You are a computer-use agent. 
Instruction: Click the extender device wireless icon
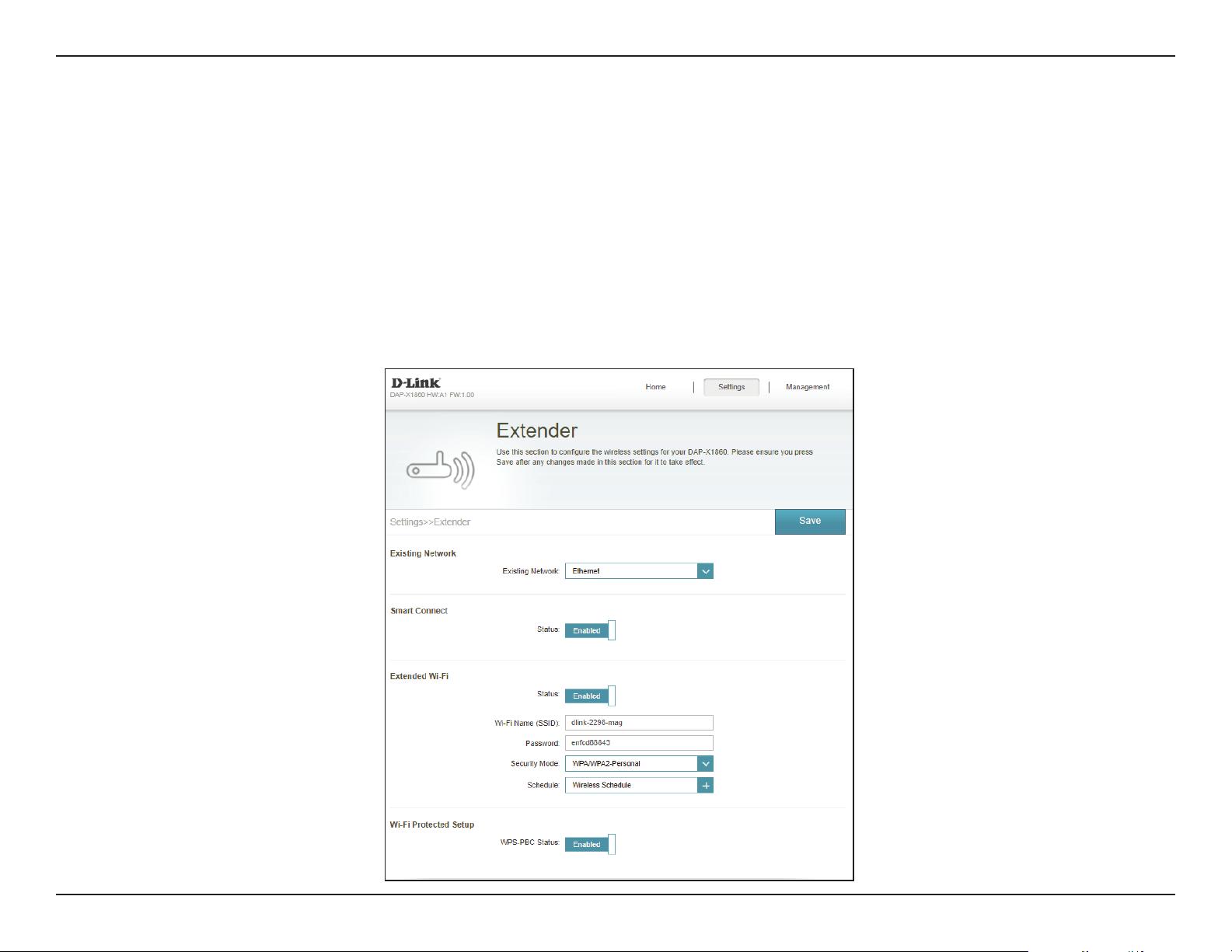click(x=441, y=469)
